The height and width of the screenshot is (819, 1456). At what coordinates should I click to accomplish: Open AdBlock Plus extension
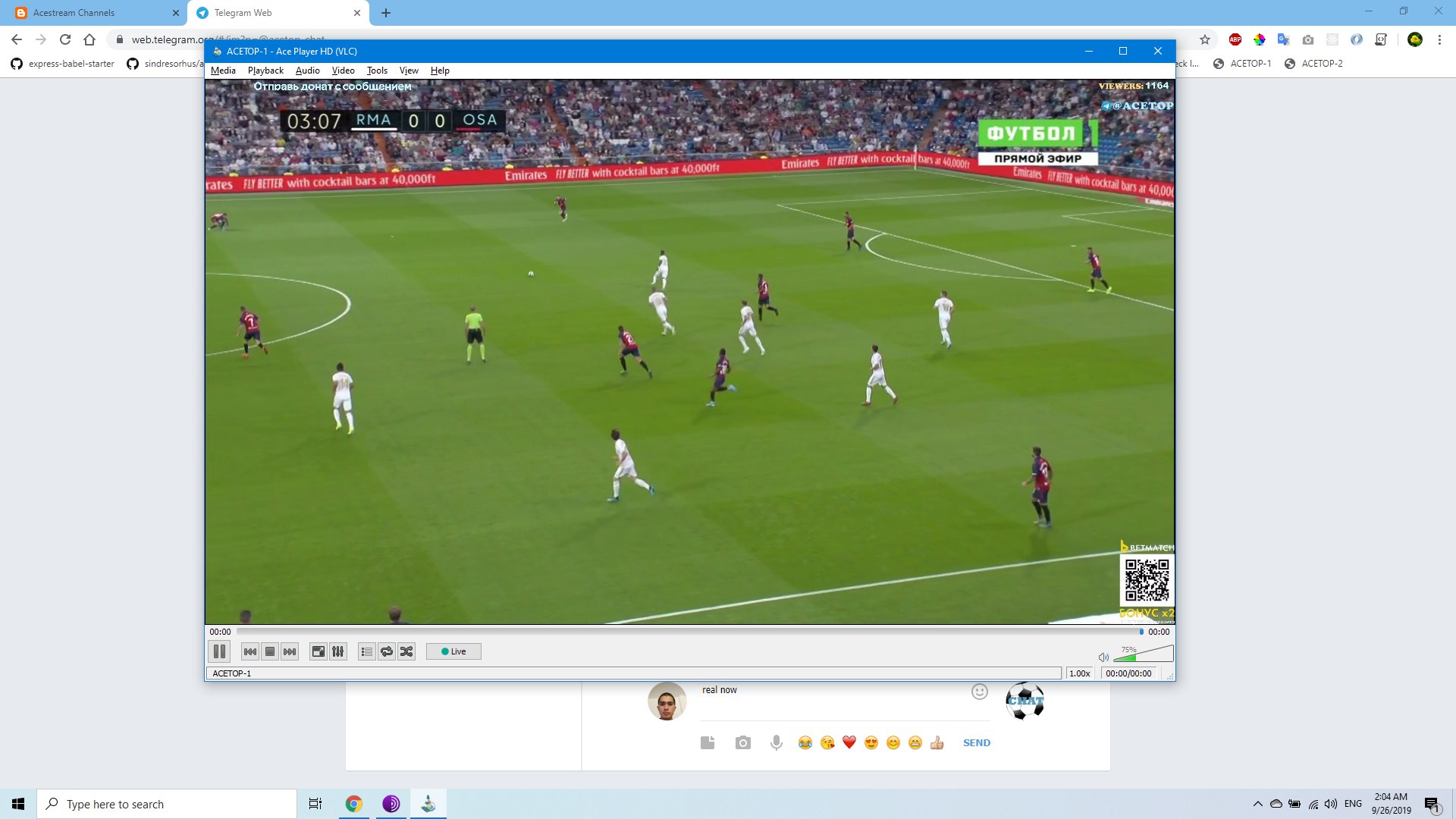(1235, 39)
